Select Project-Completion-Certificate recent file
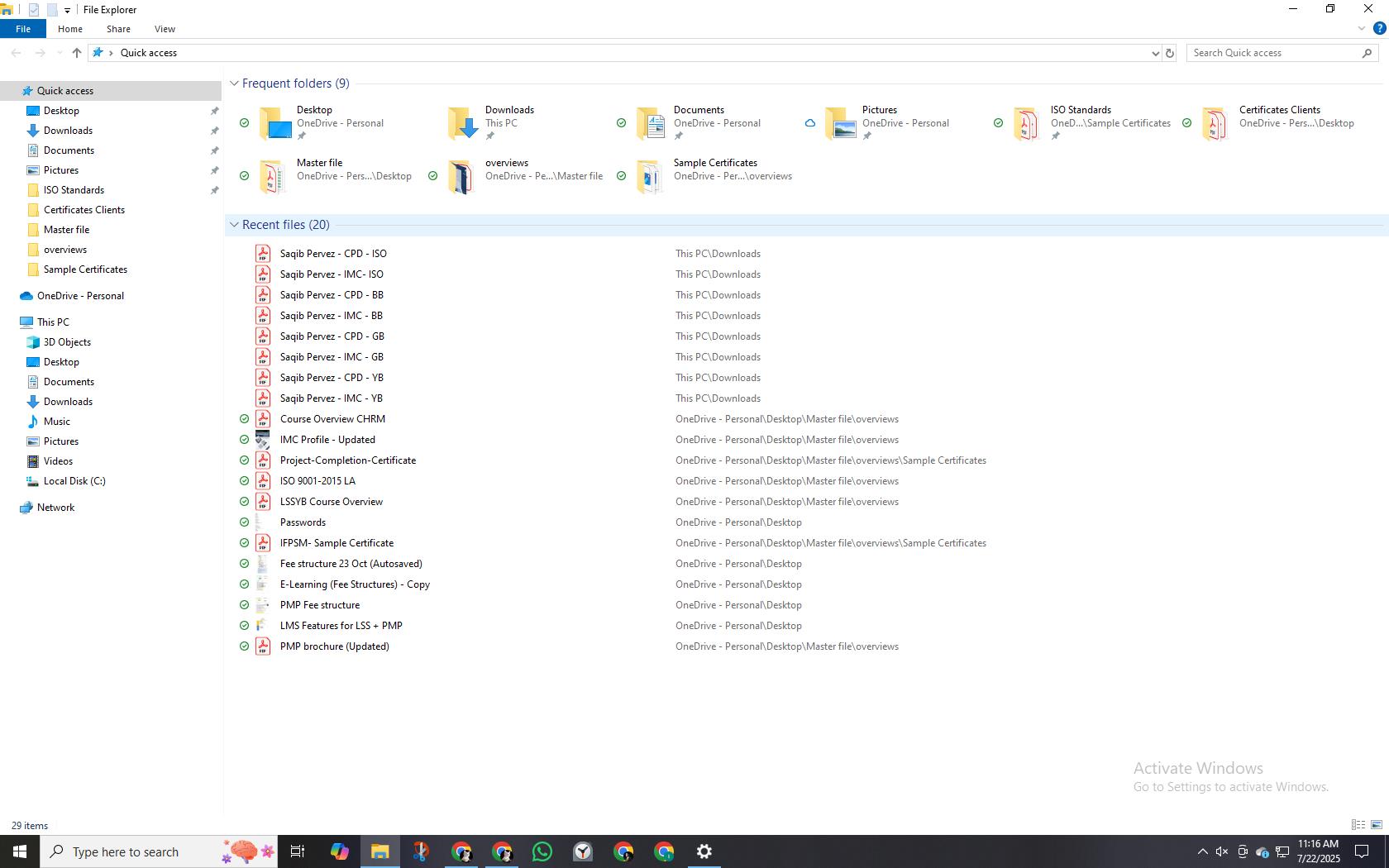The image size is (1389, 868). 347,460
